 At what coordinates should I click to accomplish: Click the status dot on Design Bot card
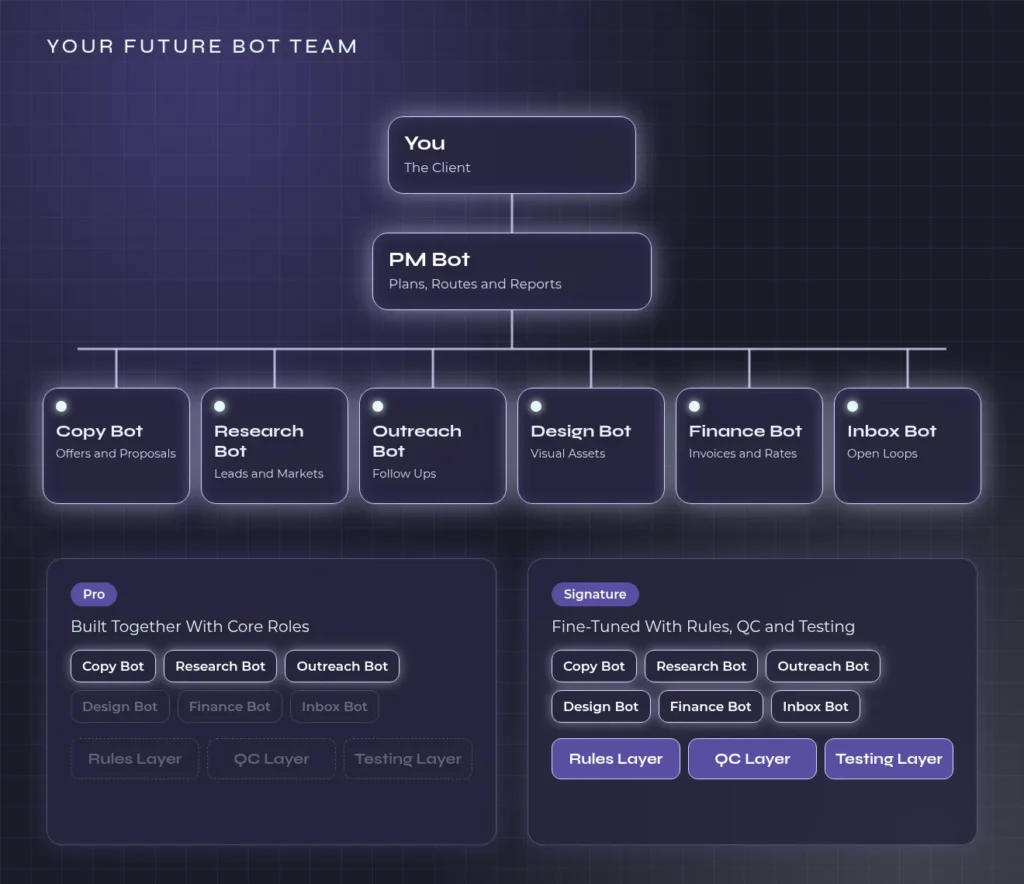tap(536, 407)
